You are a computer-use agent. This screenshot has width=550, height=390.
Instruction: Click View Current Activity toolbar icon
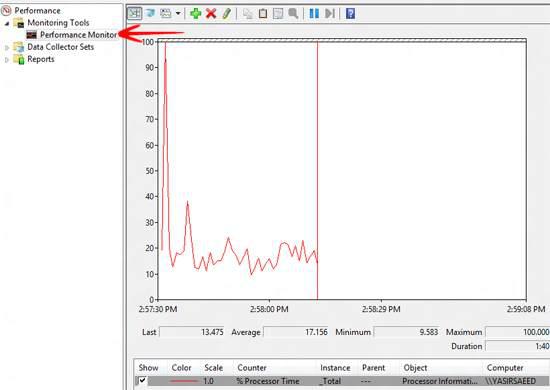coord(134,13)
